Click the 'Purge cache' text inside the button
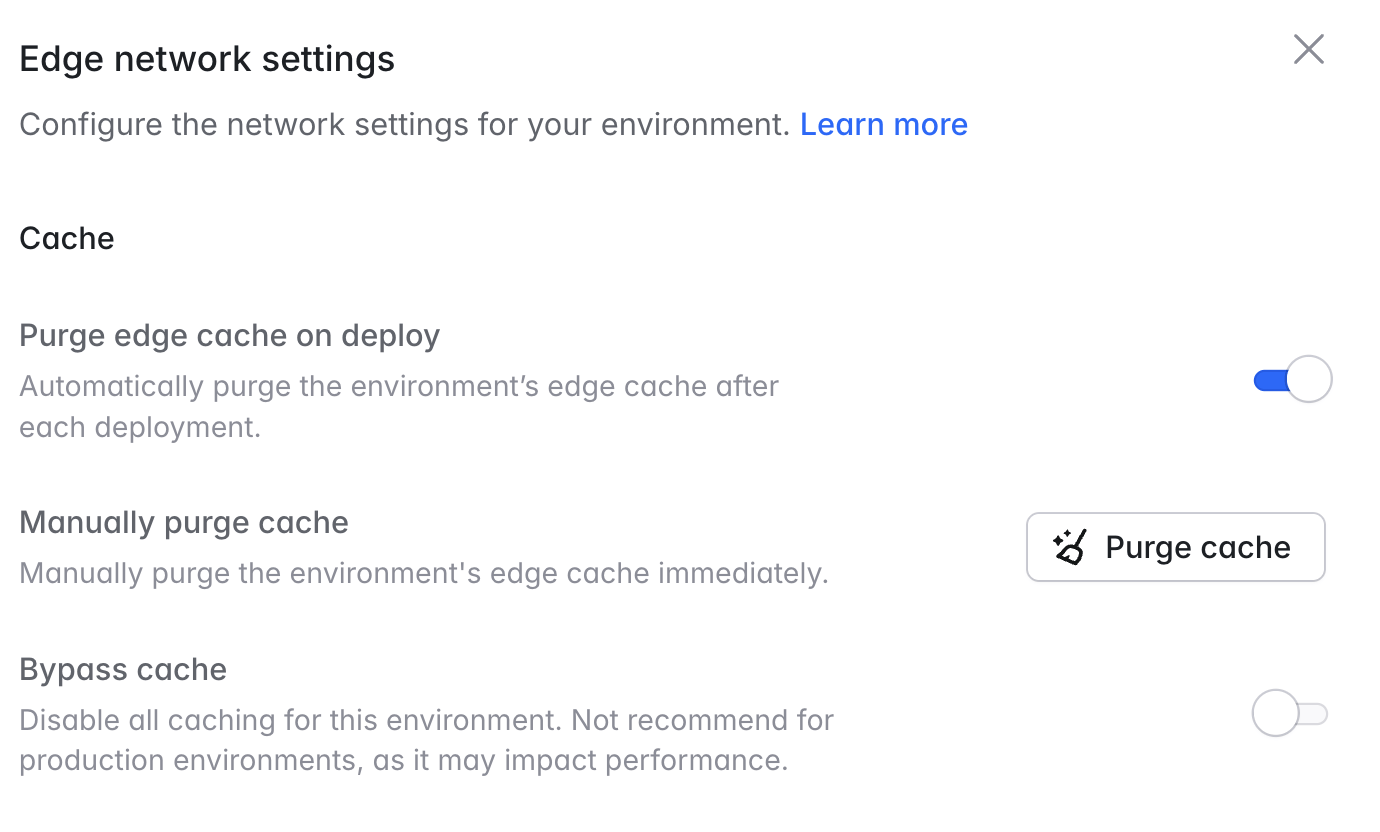 (x=1198, y=547)
